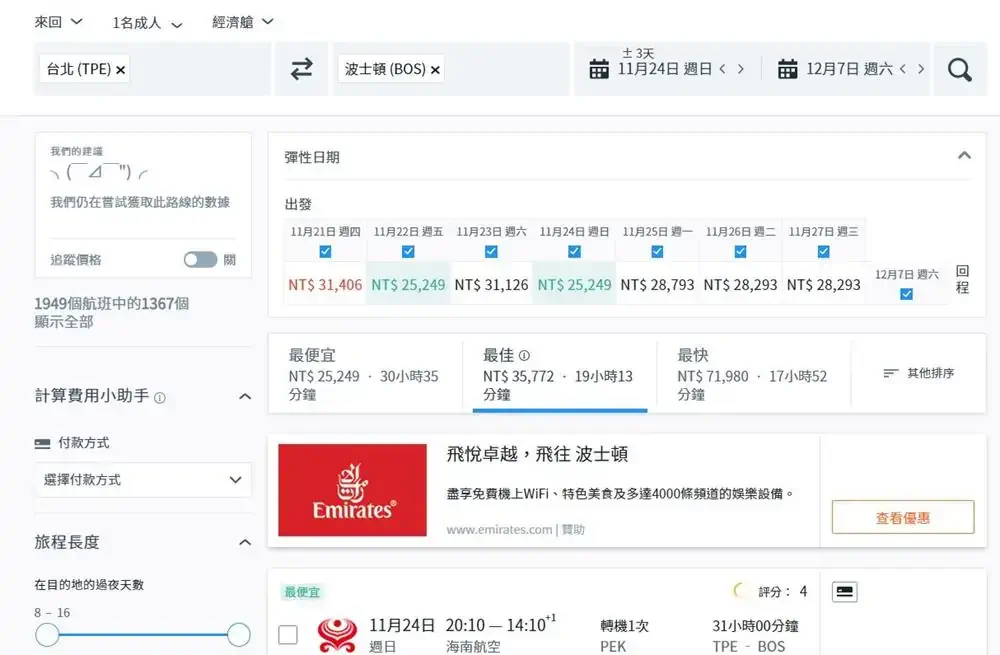Click the 評分： 4 rating text
The height and width of the screenshot is (655, 1000).
pyautogui.click(x=783, y=592)
